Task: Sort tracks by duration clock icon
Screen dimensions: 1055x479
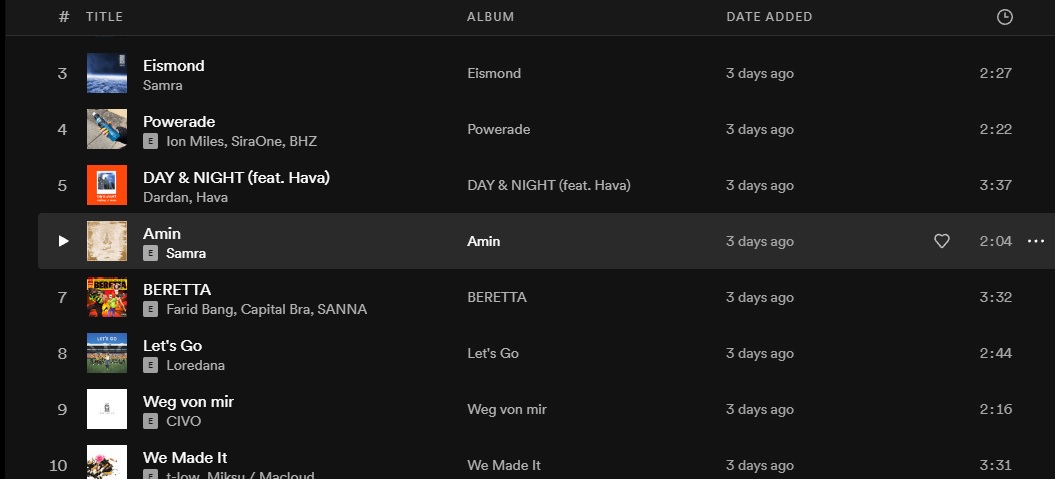Action: click(x=1005, y=17)
